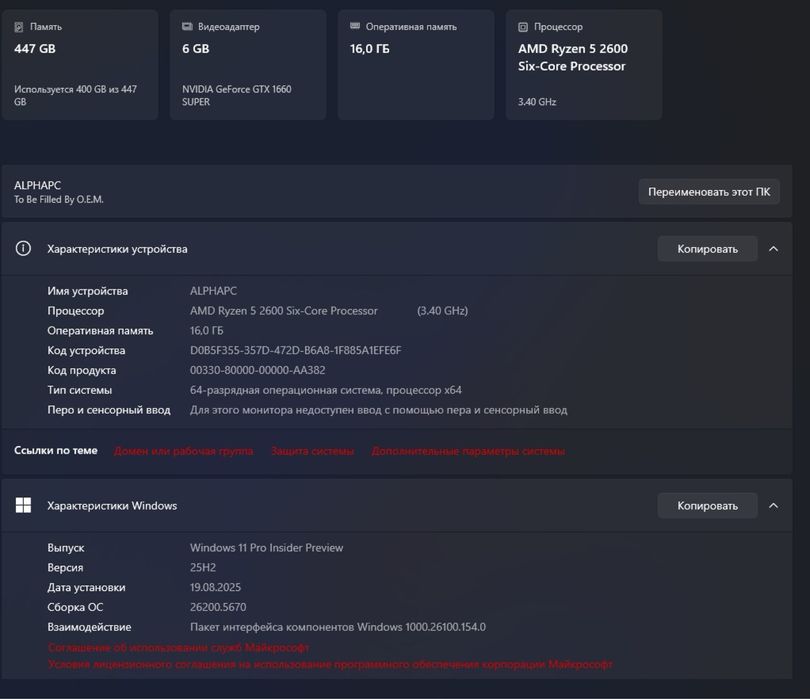The height and width of the screenshot is (699, 810).
Task: Click the AMD Ryzen 5 2600 Six-Core Processor value
Action: click(x=284, y=310)
